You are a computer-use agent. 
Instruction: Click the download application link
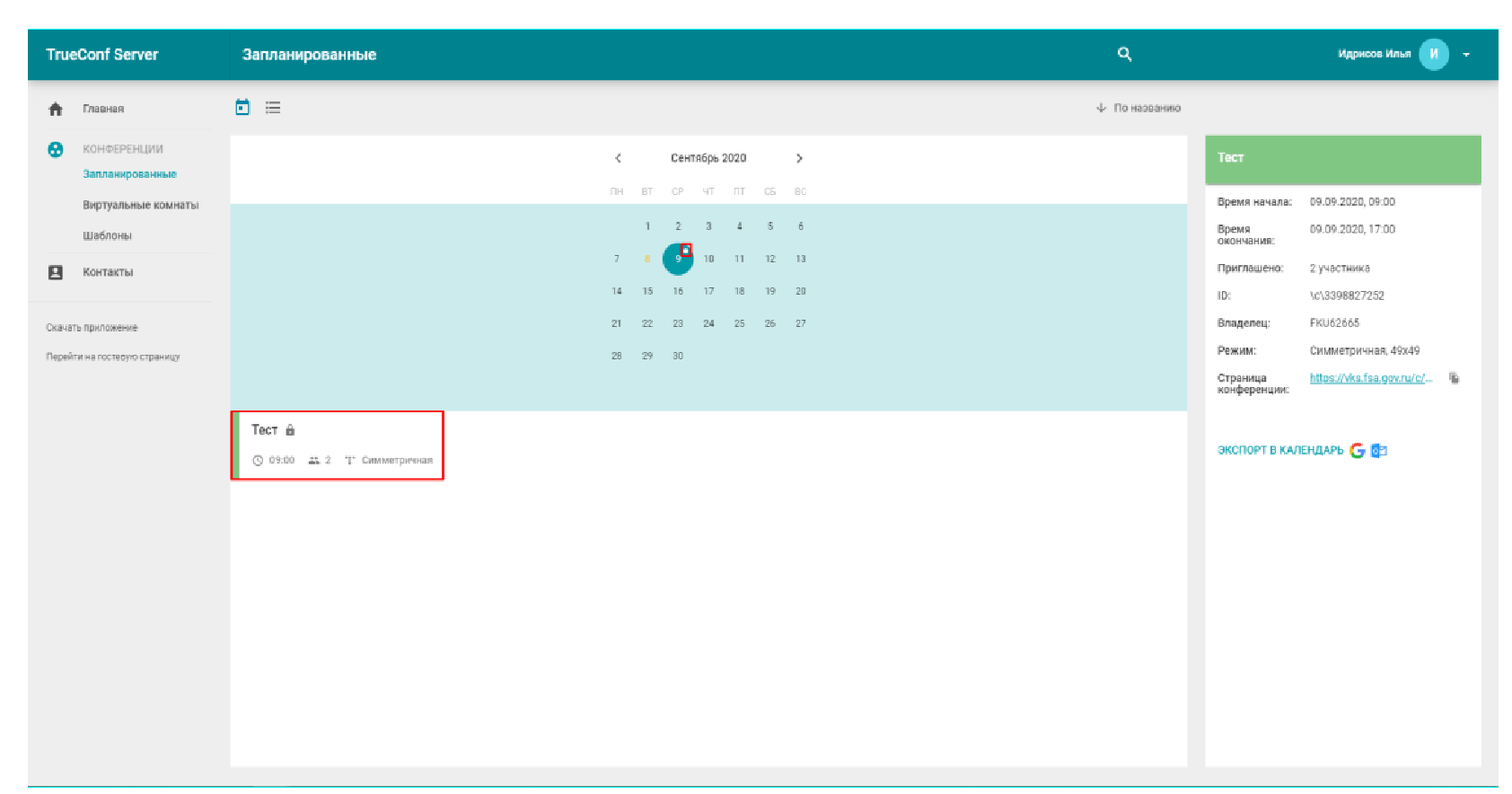tap(92, 328)
